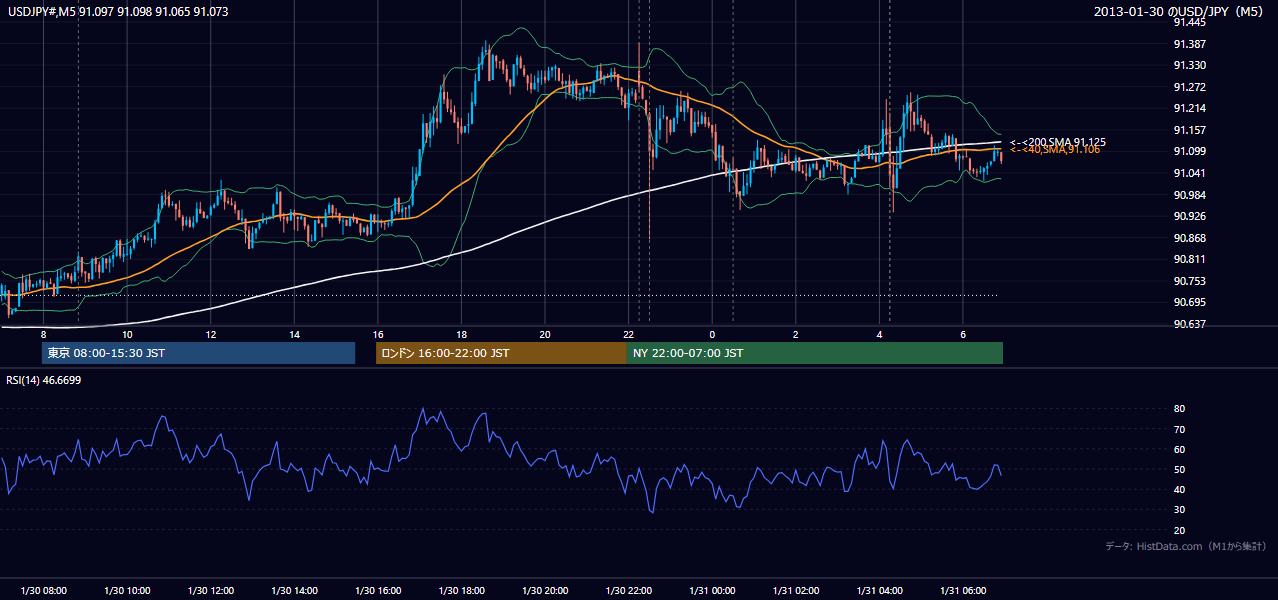The width and height of the screenshot is (1278, 600).
Task: Click RSI scale value 50
Action: pos(1180,470)
